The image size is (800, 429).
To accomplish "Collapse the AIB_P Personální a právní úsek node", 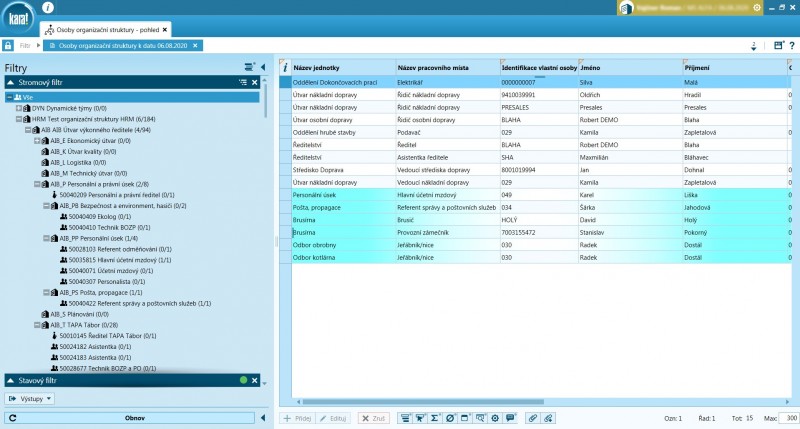I will tap(38, 185).
